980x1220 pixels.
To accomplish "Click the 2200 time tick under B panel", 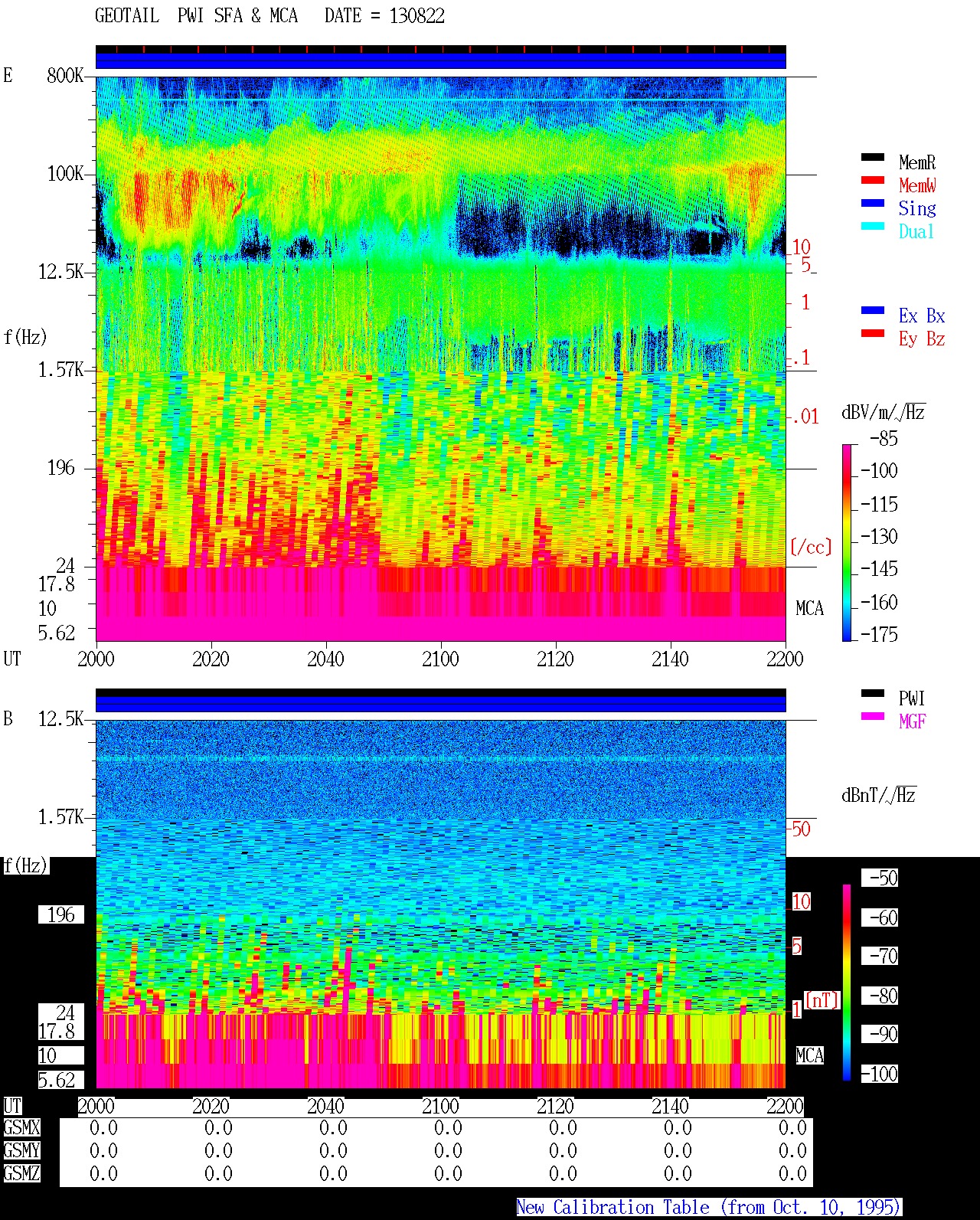I will (785, 1107).
